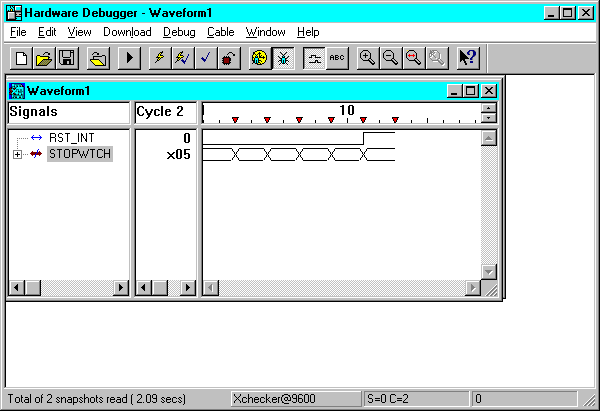This screenshot has width=600, height=411.
Task: Open the Window menu
Action: 266,32
